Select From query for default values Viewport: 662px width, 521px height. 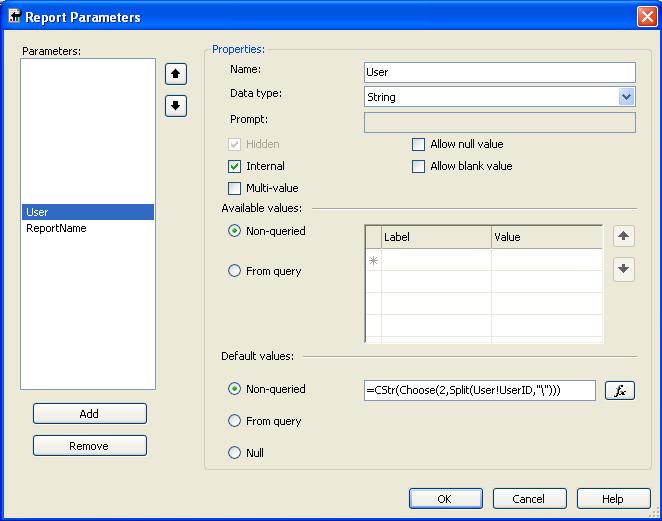[235, 421]
